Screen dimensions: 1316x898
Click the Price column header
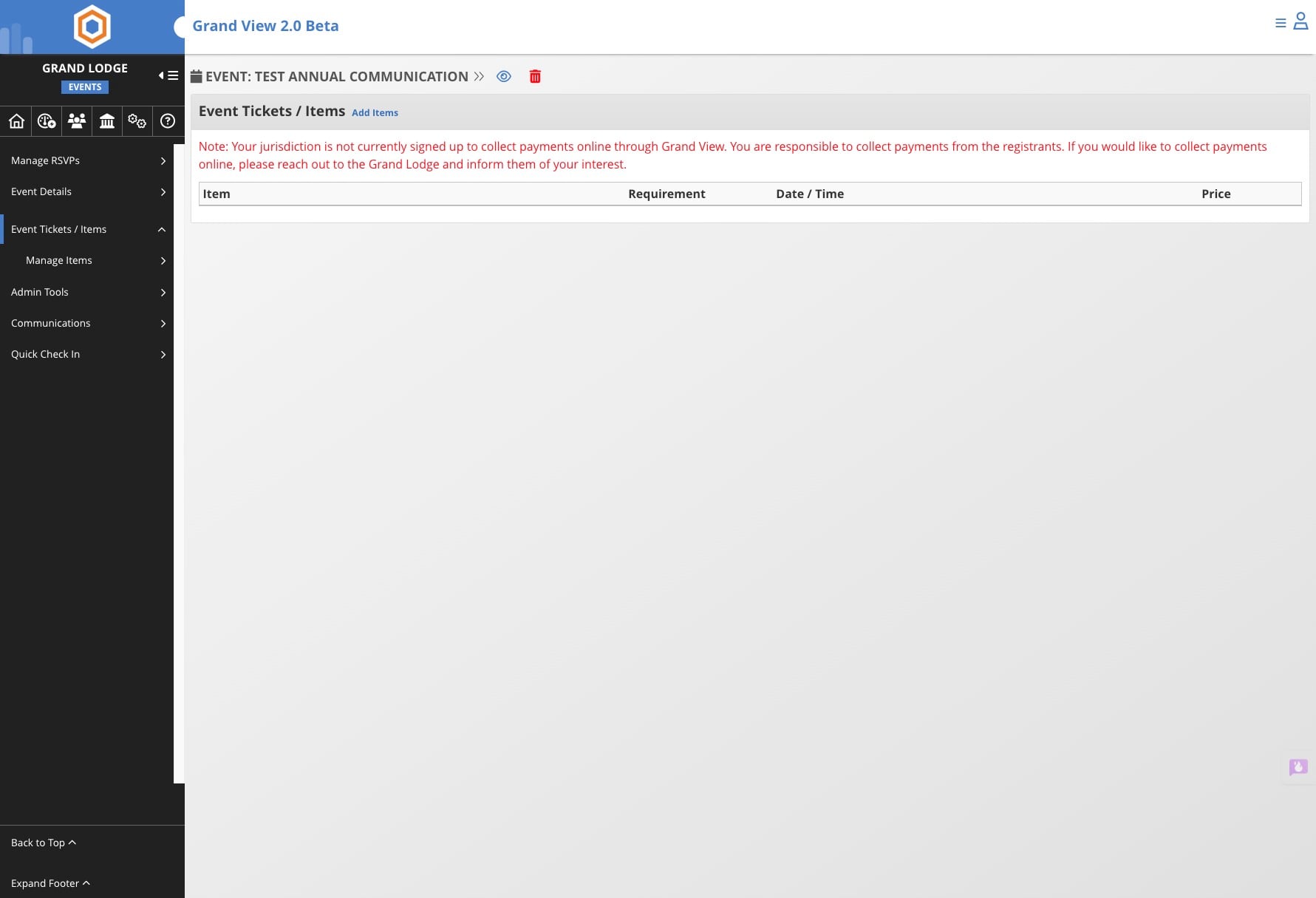click(1216, 194)
